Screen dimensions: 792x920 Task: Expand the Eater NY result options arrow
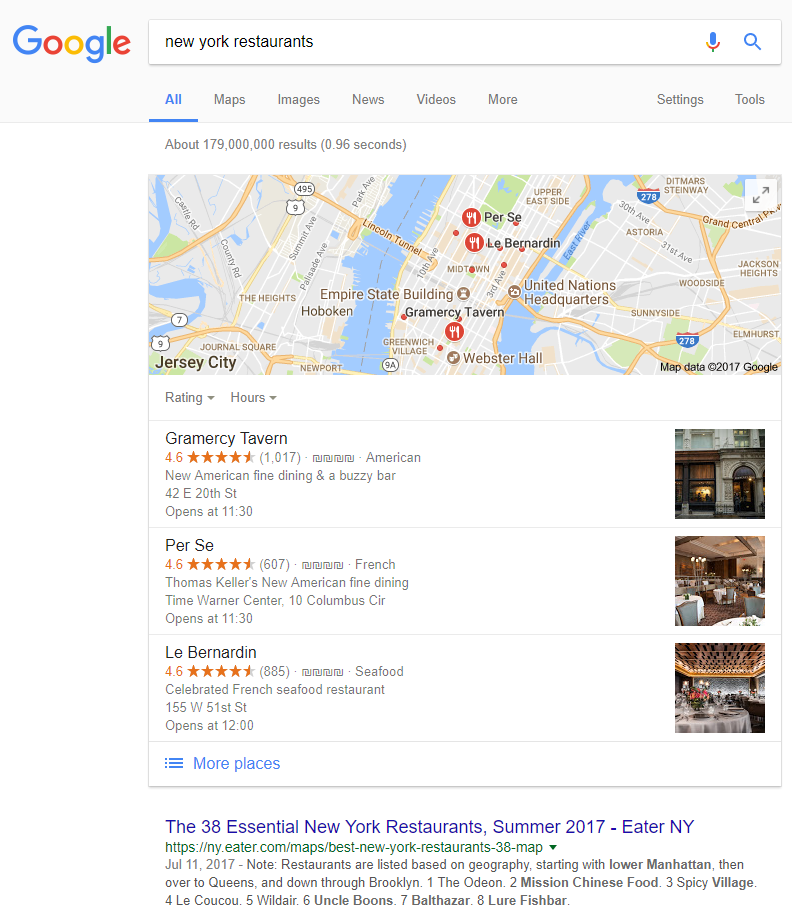coord(553,847)
